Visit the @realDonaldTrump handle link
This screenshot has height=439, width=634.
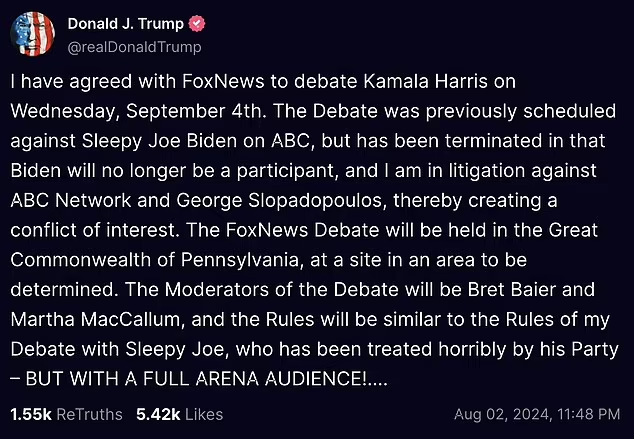click(134, 47)
